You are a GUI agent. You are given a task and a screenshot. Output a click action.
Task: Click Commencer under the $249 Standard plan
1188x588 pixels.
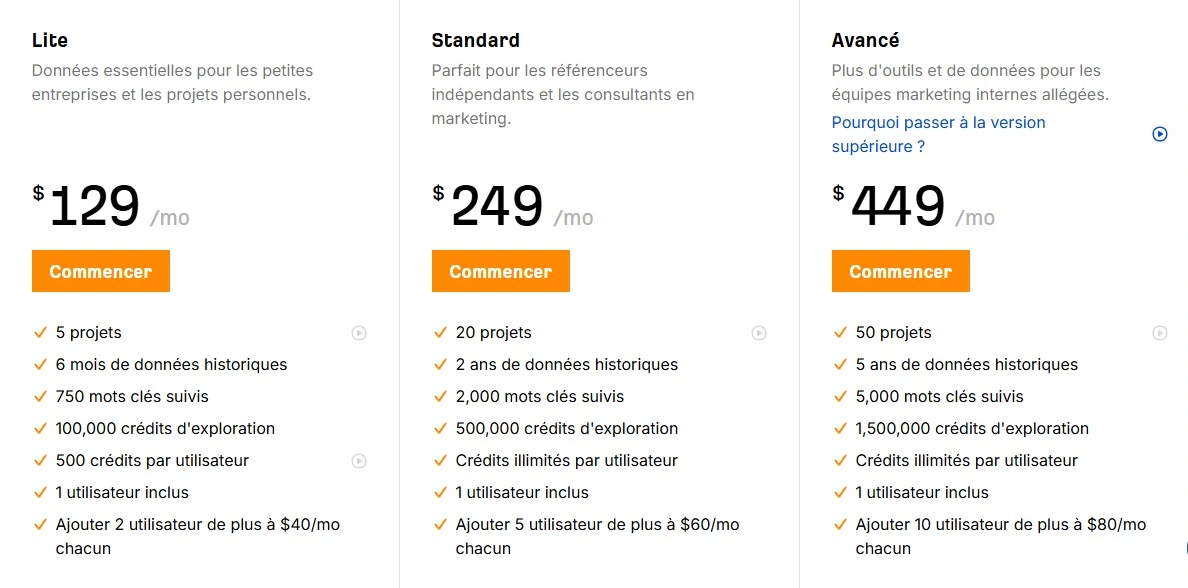[501, 271]
